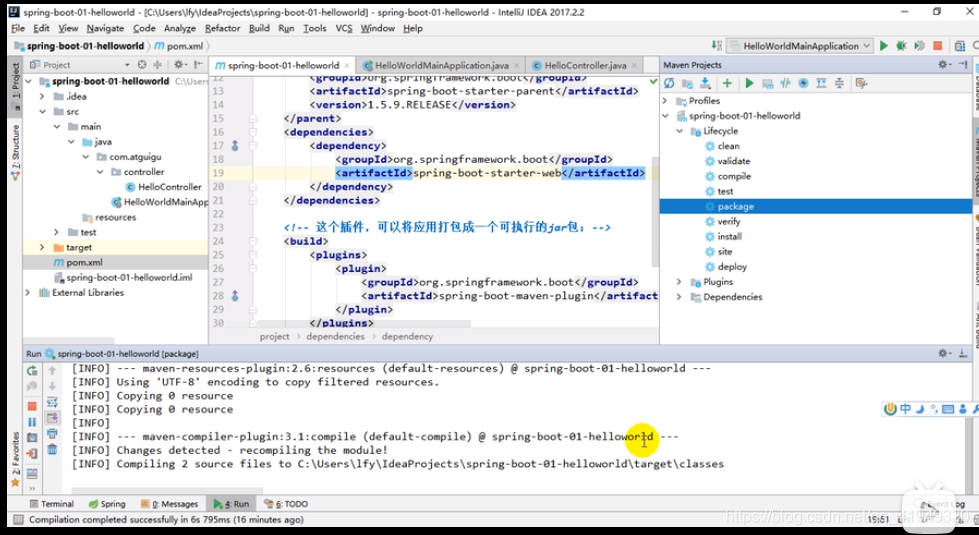Add a Maven project with plus icon
Image resolution: width=979 pixels, height=535 pixels.
pyautogui.click(x=727, y=83)
